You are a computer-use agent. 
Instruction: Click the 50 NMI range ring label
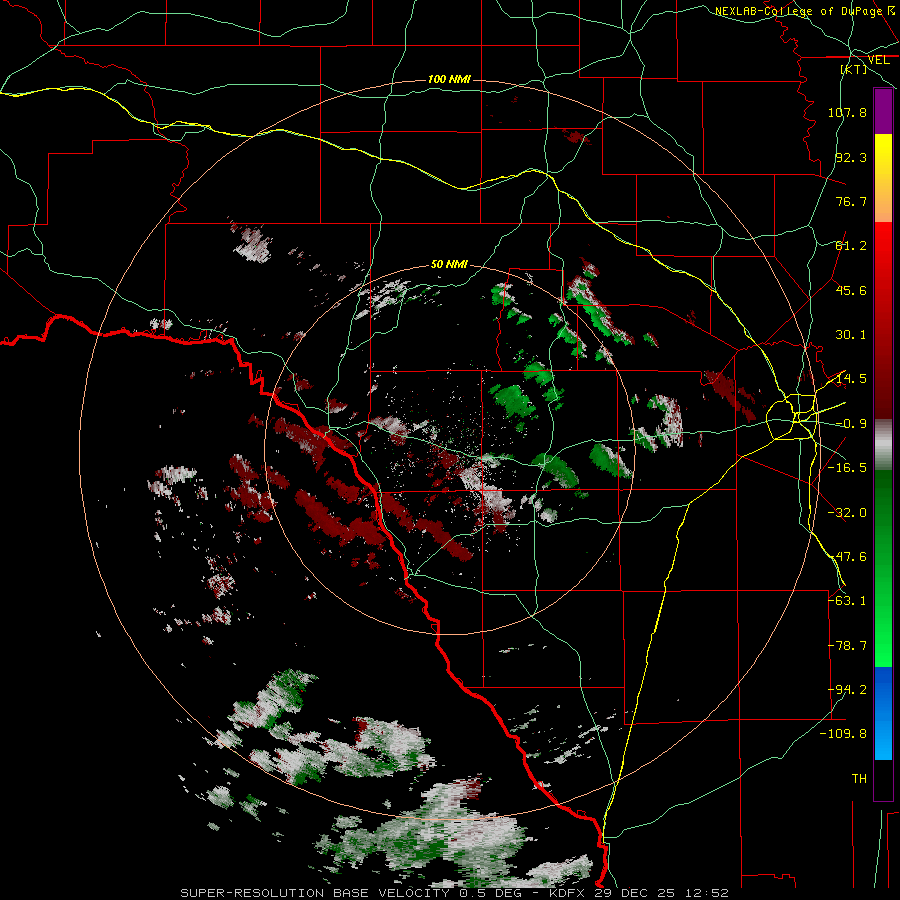click(449, 264)
